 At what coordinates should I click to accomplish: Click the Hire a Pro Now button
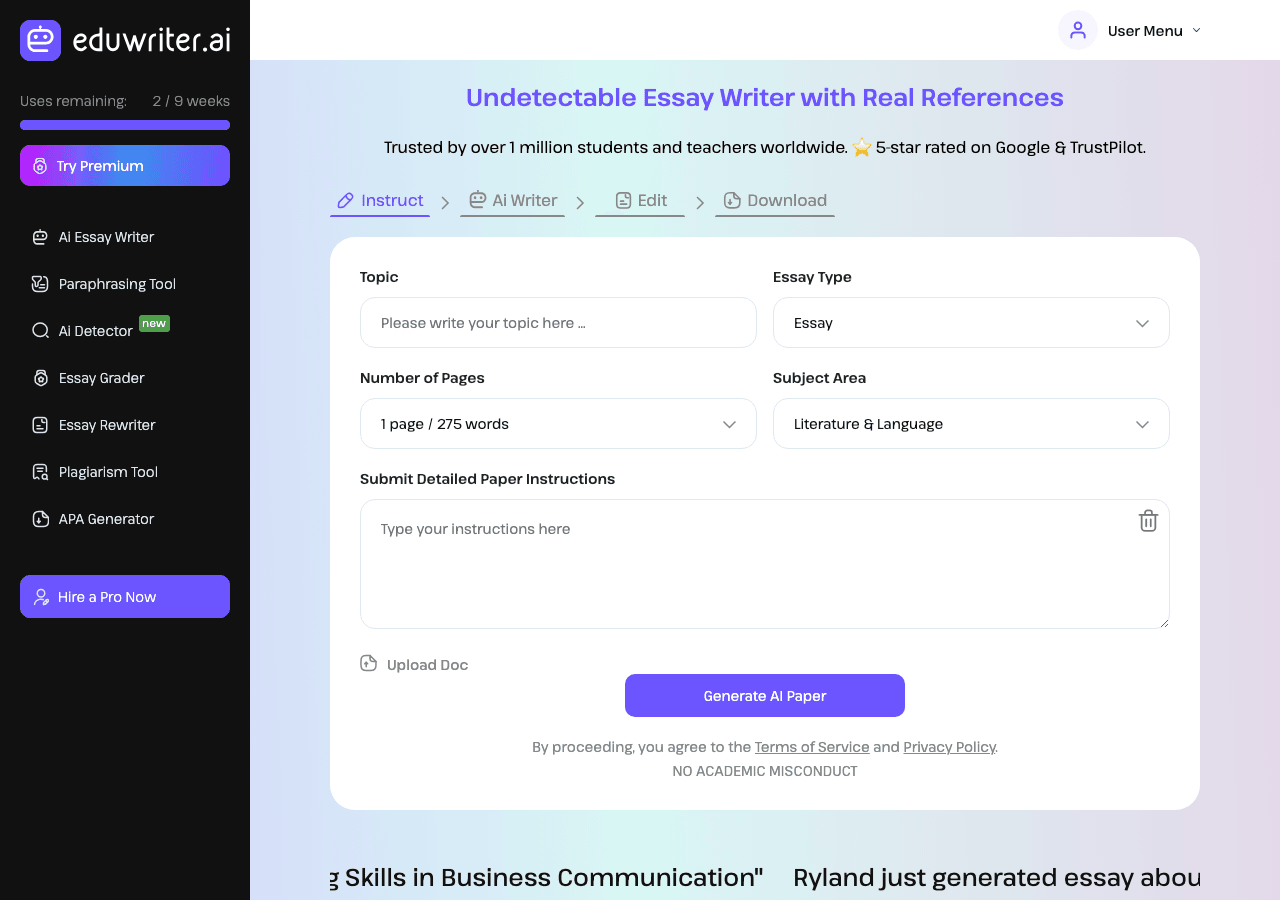(x=125, y=597)
